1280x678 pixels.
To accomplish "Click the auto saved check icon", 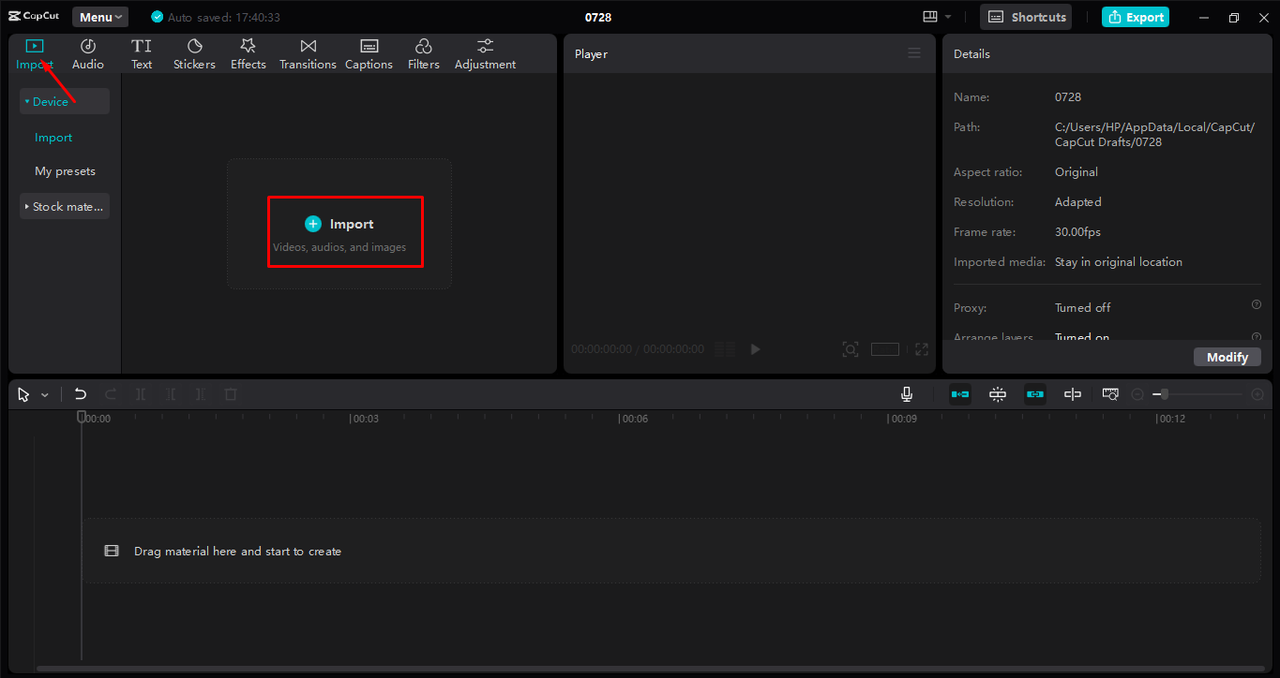I will coord(156,17).
